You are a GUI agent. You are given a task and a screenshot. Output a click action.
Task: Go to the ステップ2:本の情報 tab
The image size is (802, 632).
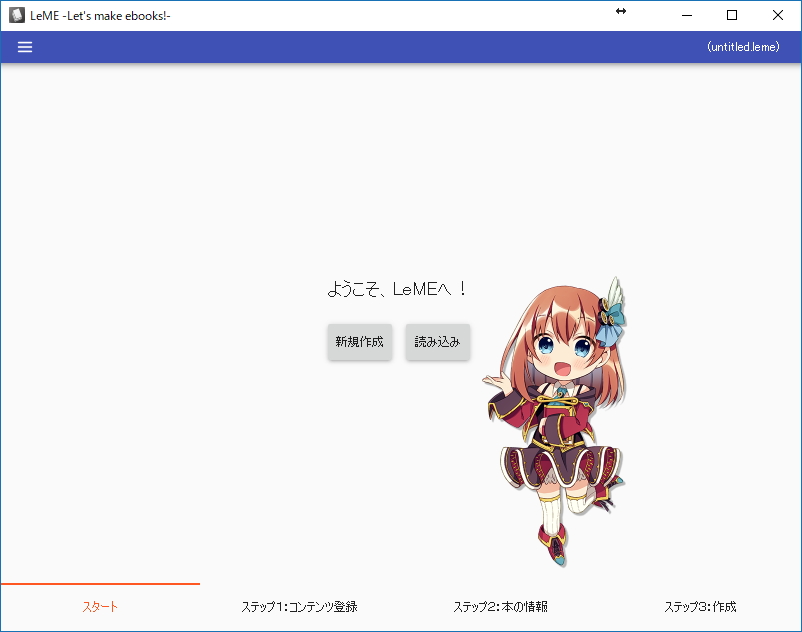(x=500, y=607)
